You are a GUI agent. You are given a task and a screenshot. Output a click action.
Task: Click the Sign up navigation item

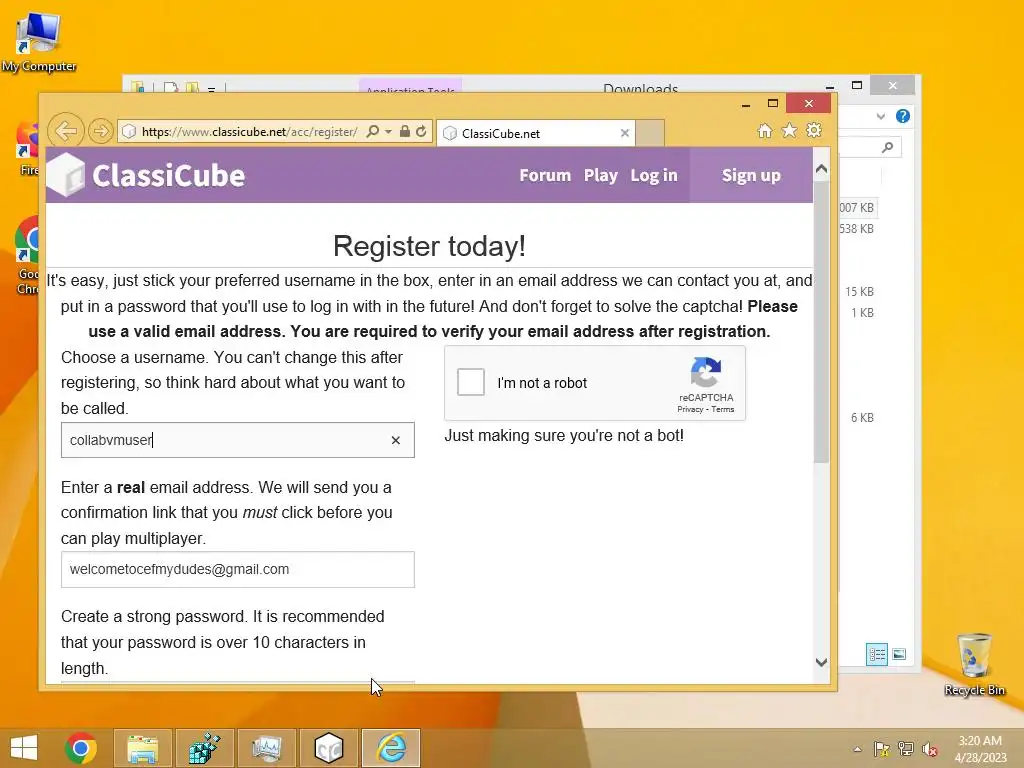751,175
